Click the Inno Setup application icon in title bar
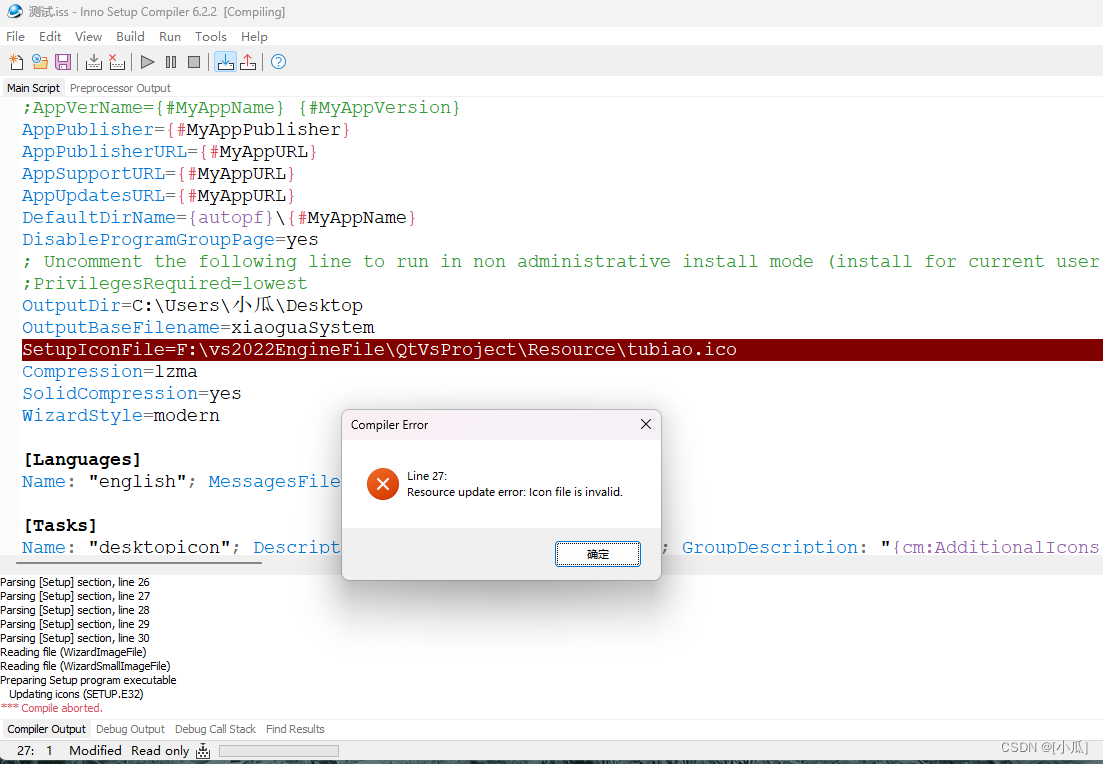 click(15, 11)
